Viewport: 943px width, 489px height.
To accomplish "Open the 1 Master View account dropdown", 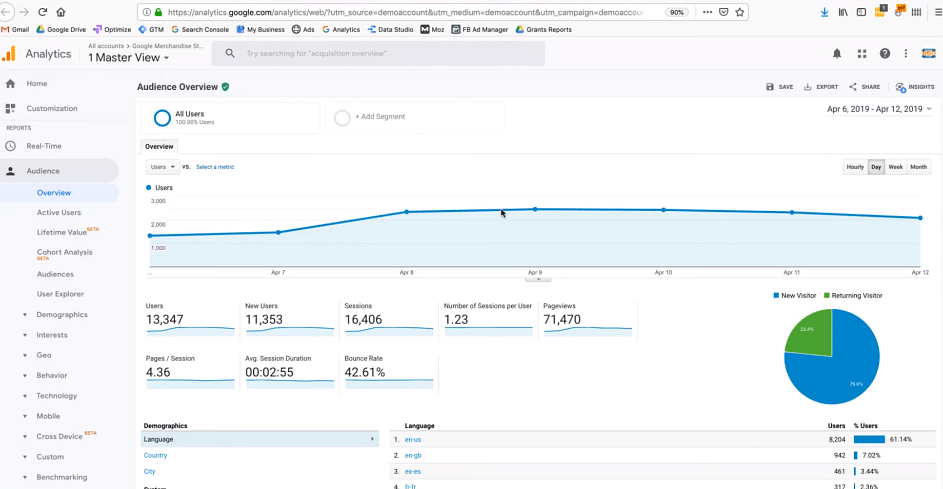I will [x=129, y=58].
